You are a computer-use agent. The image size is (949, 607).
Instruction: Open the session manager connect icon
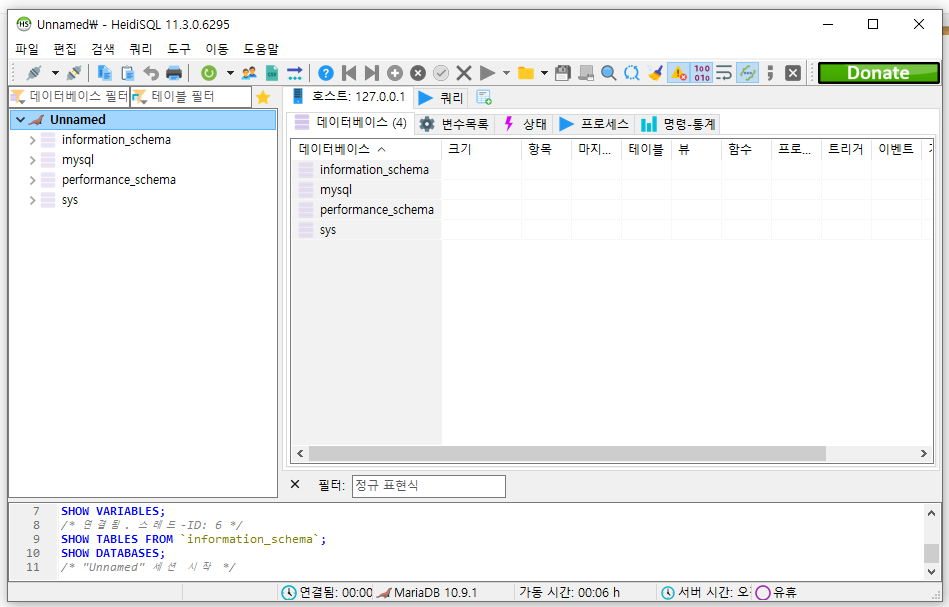coord(34,73)
